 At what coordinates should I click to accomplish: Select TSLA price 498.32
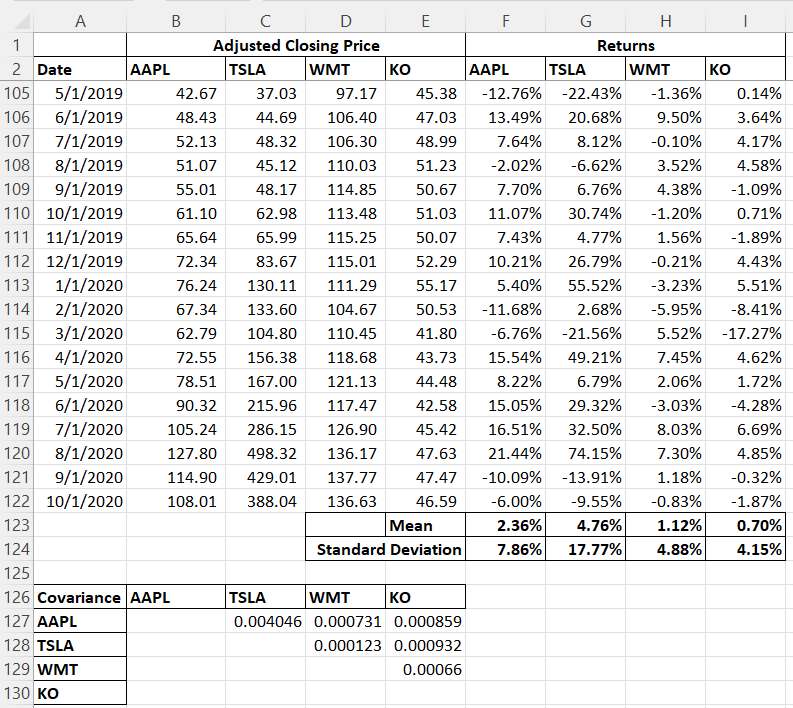pyautogui.click(x=266, y=453)
